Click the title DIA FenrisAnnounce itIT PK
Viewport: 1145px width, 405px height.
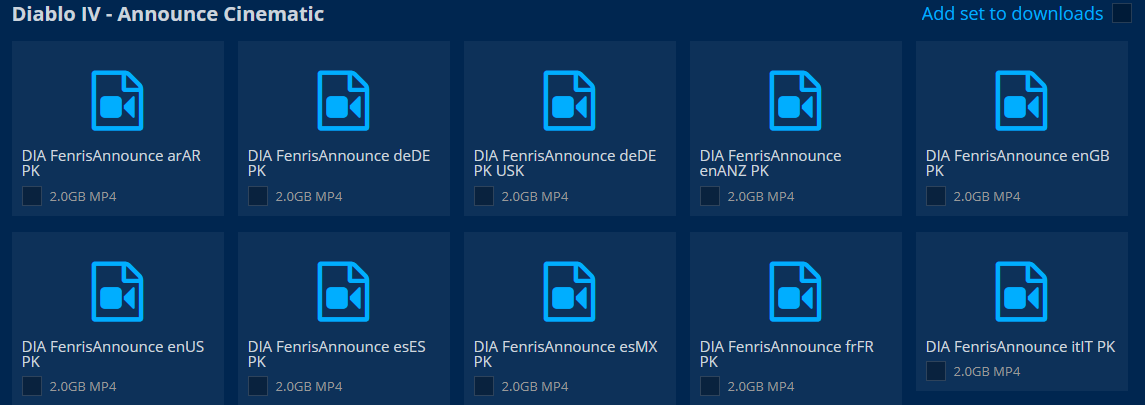coord(1021,347)
